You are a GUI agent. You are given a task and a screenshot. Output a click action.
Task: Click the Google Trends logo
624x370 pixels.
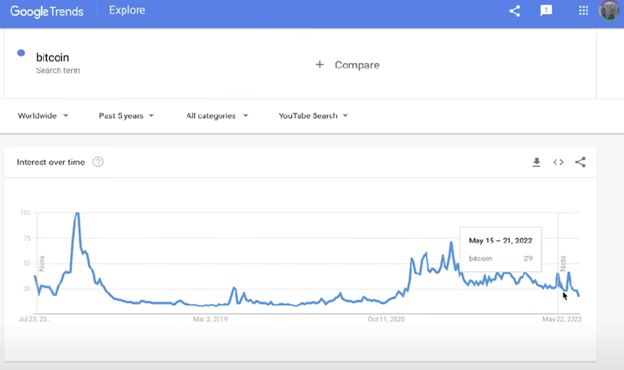(47, 11)
